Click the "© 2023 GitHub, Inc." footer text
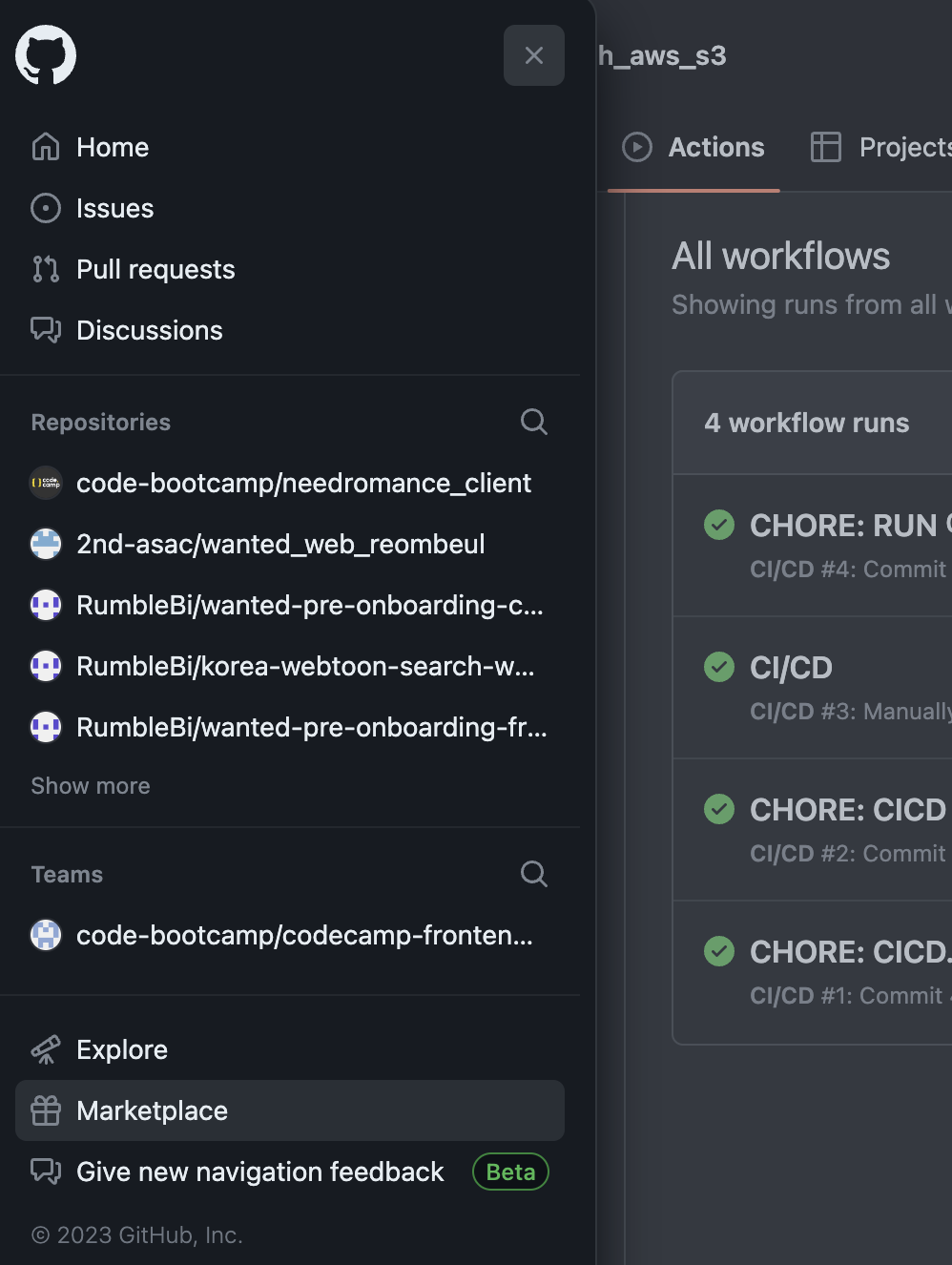 136,1234
